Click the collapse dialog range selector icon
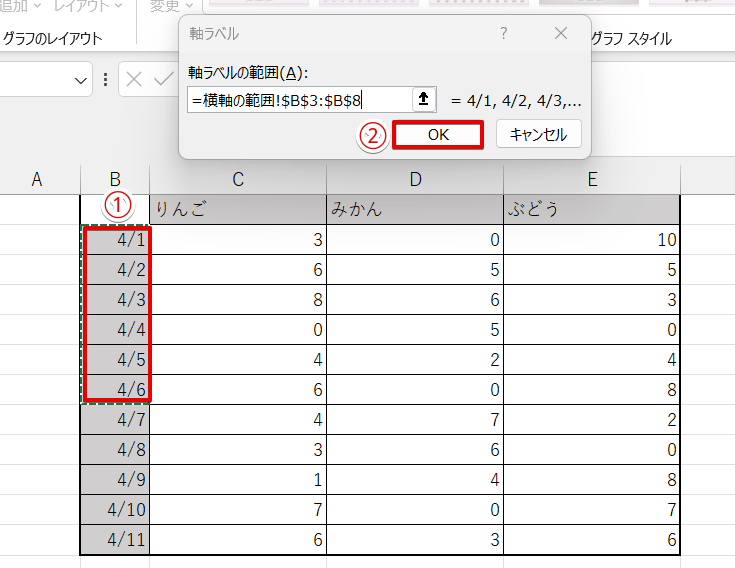The image size is (735, 568). (424, 99)
